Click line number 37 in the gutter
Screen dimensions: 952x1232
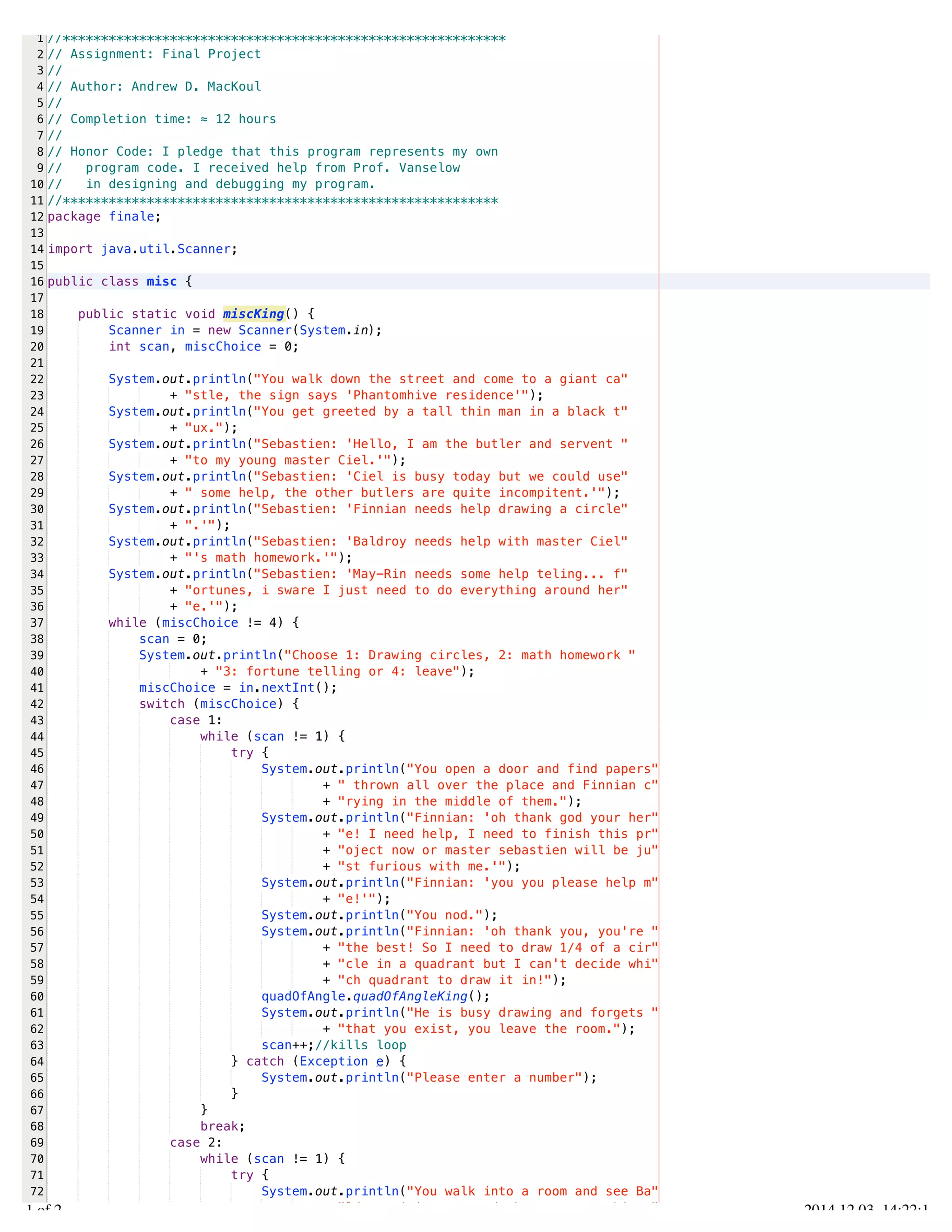point(37,623)
